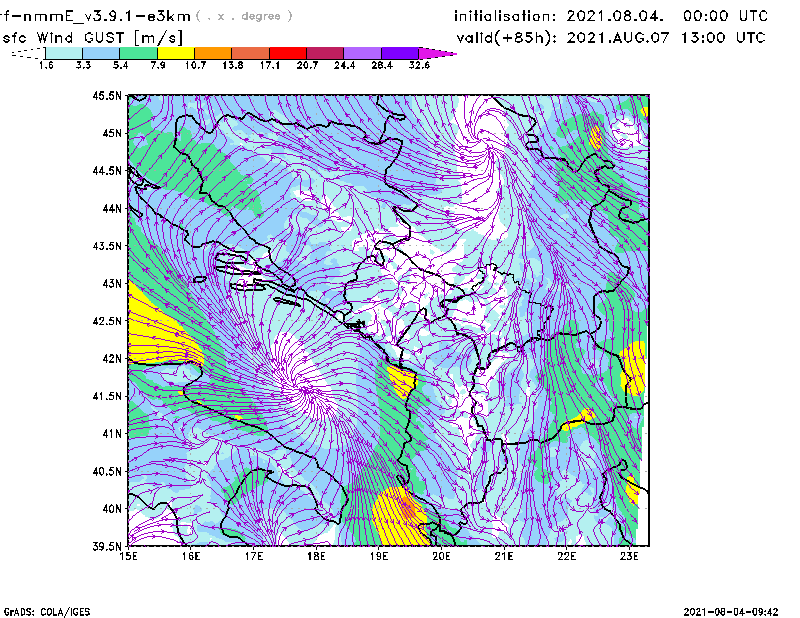This screenshot has width=800, height=618.
Task: Click the legend value 5.4
Action: (x=120, y=65)
